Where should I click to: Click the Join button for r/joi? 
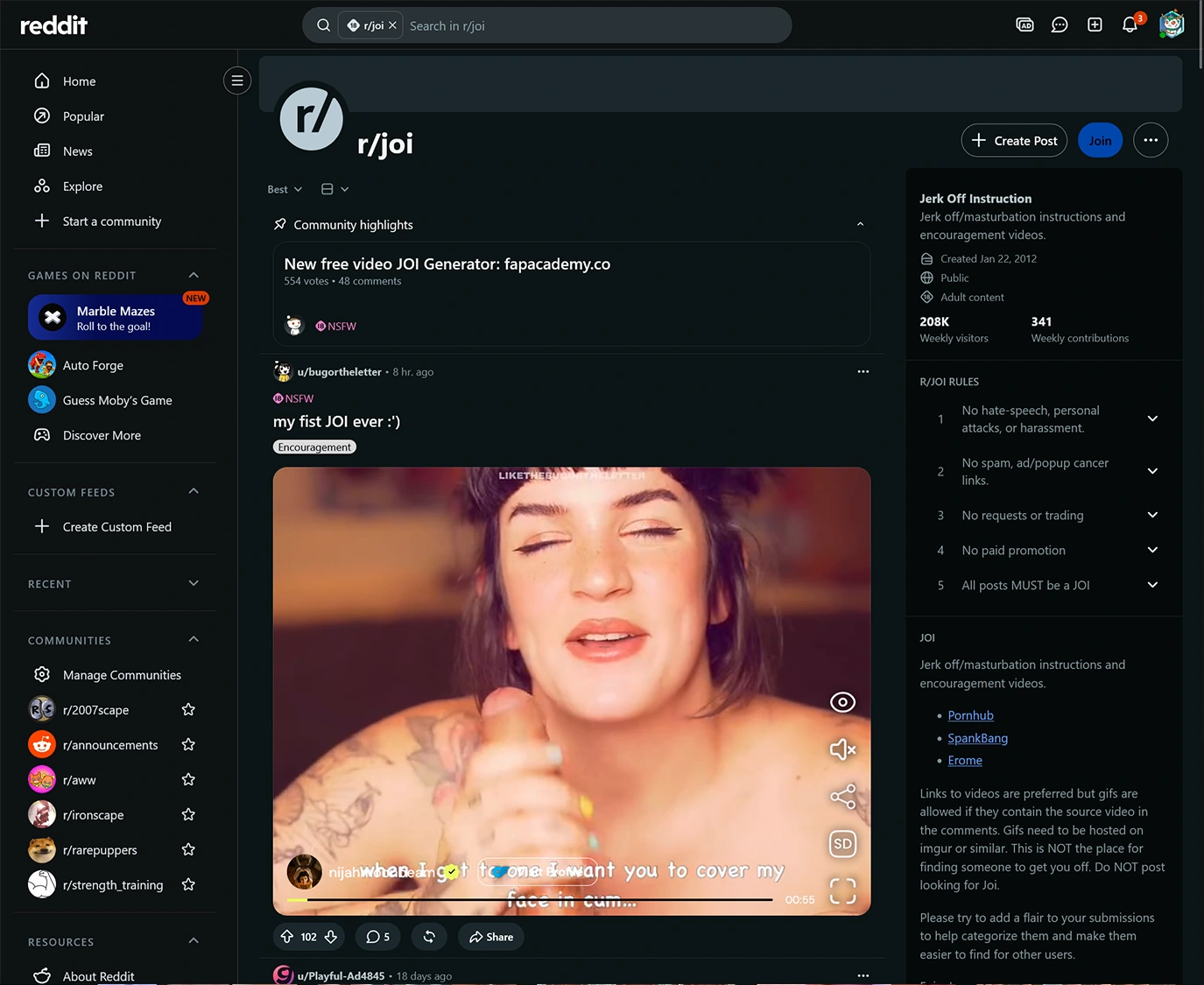tap(1100, 140)
